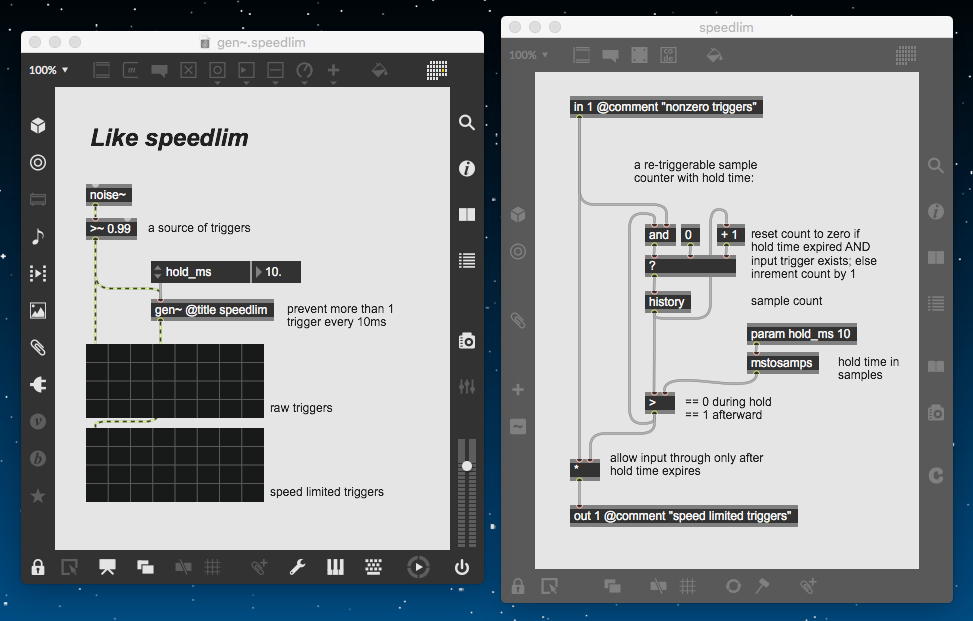Select param hold_ms 10 object
Screen dimensions: 973x621
pos(802,334)
